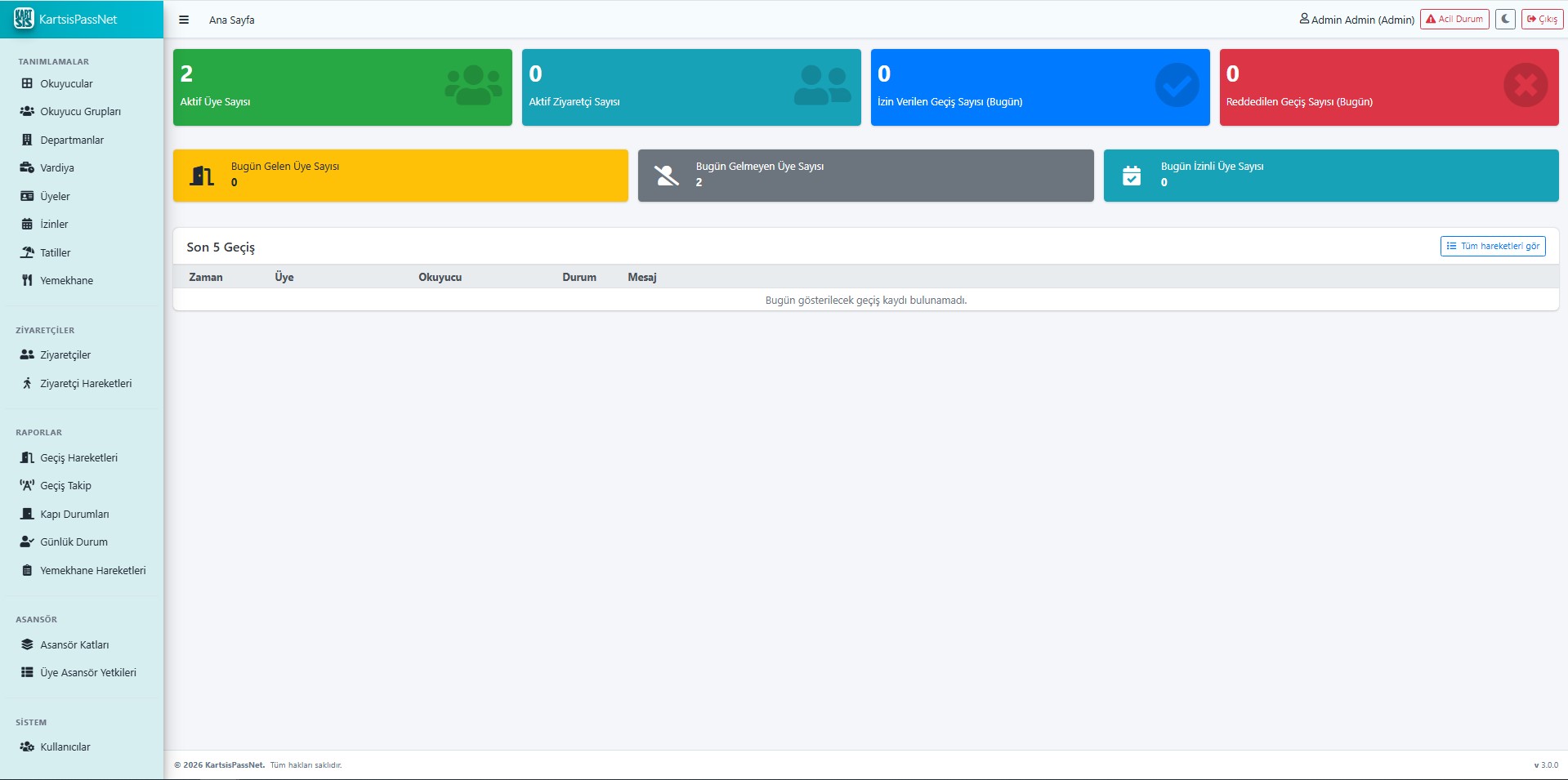Click the Aktif Ziyaretçi Sayısı card
Viewport: 1568px width, 780px height.
[x=691, y=87]
